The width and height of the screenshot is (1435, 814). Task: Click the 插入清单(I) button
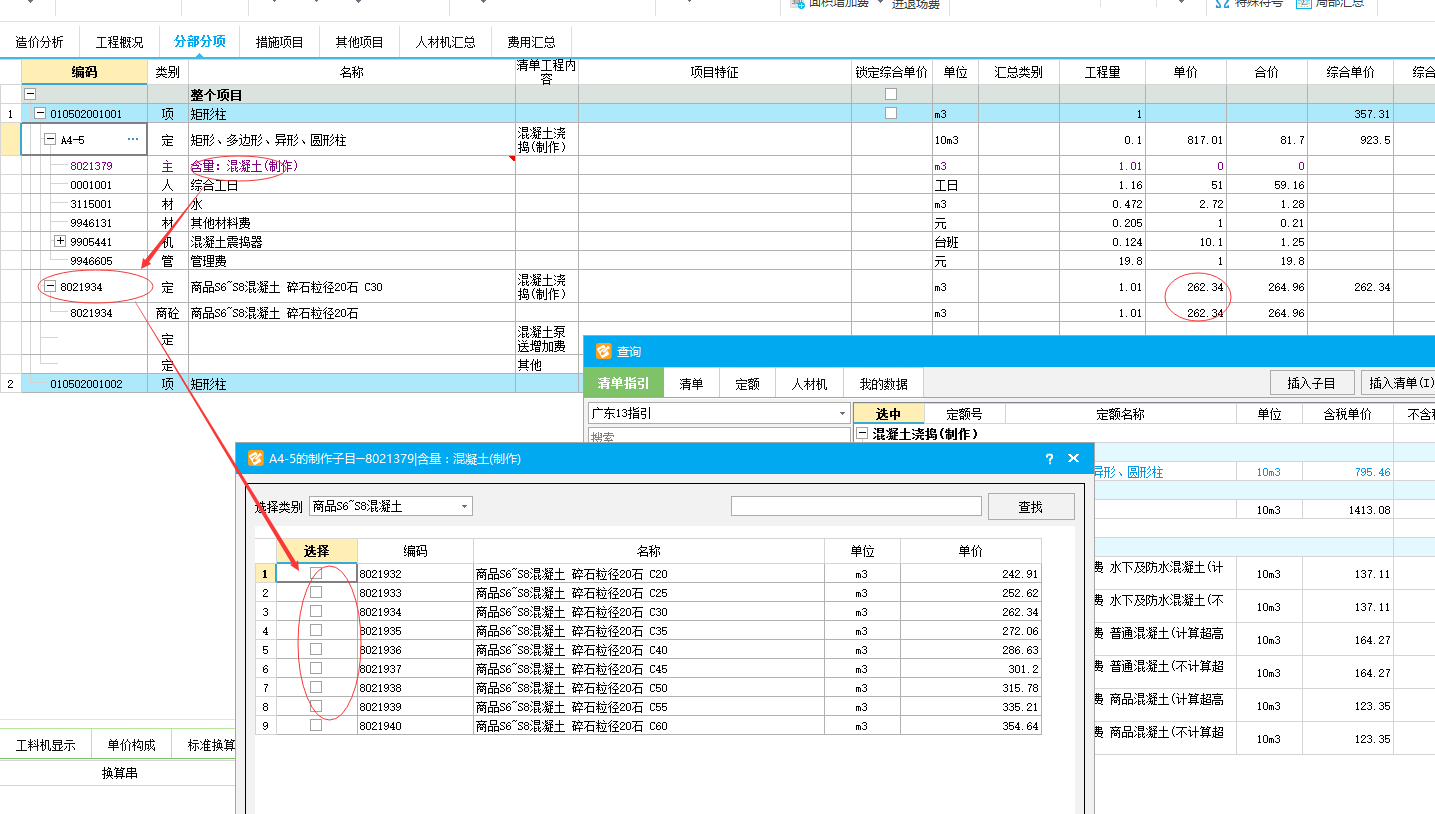coord(1399,383)
